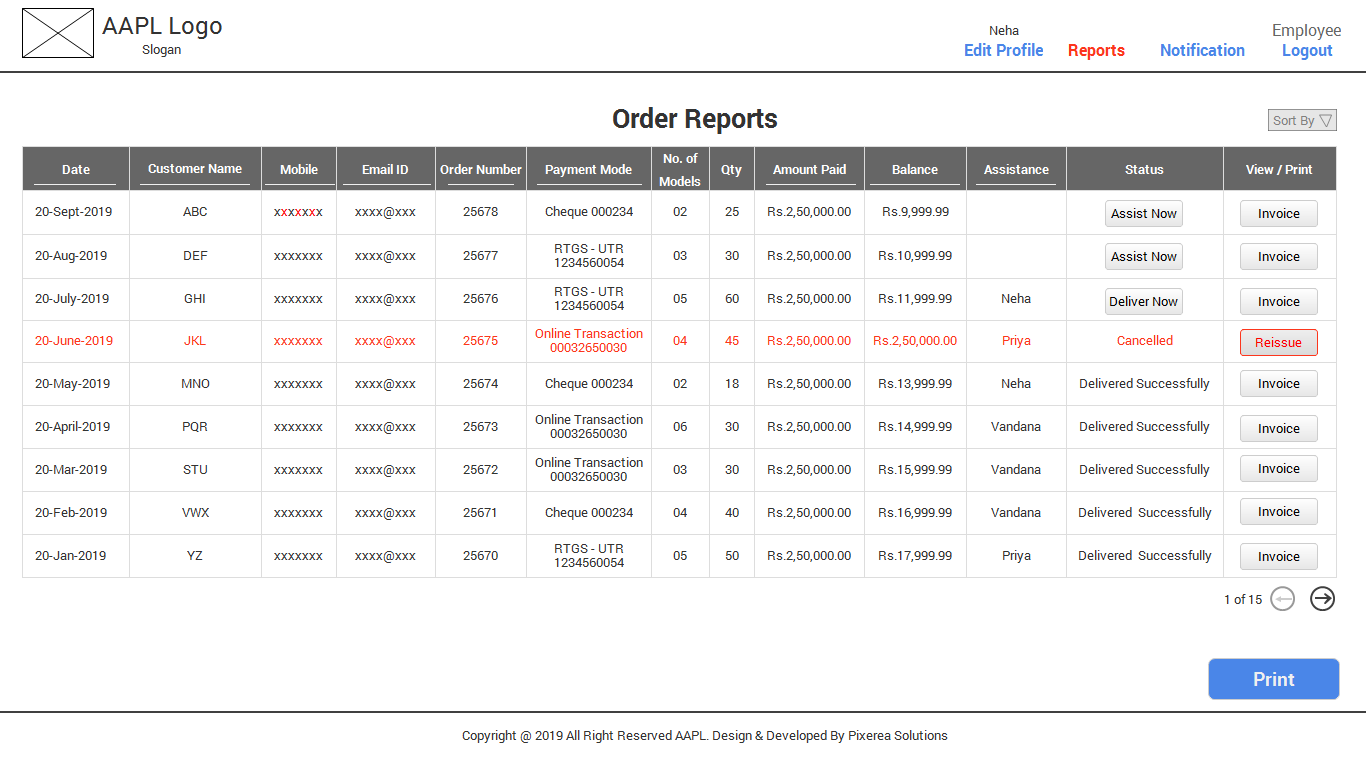Click the Customer Name column header
The image size is (1366, 758).
(x=195, y=169)
